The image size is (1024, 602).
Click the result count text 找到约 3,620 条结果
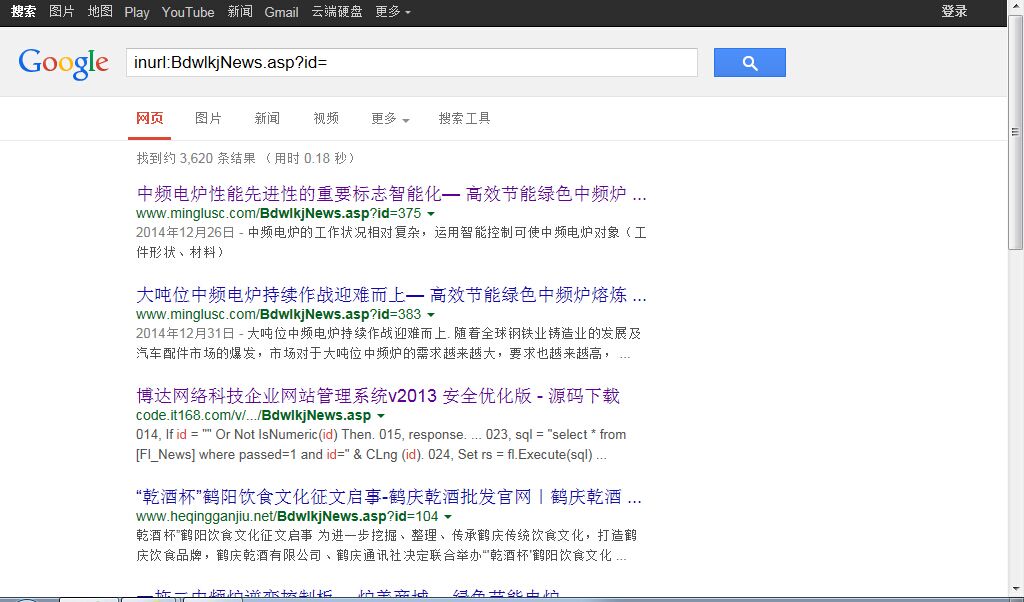pyautogui.click(x=196, y=158)
